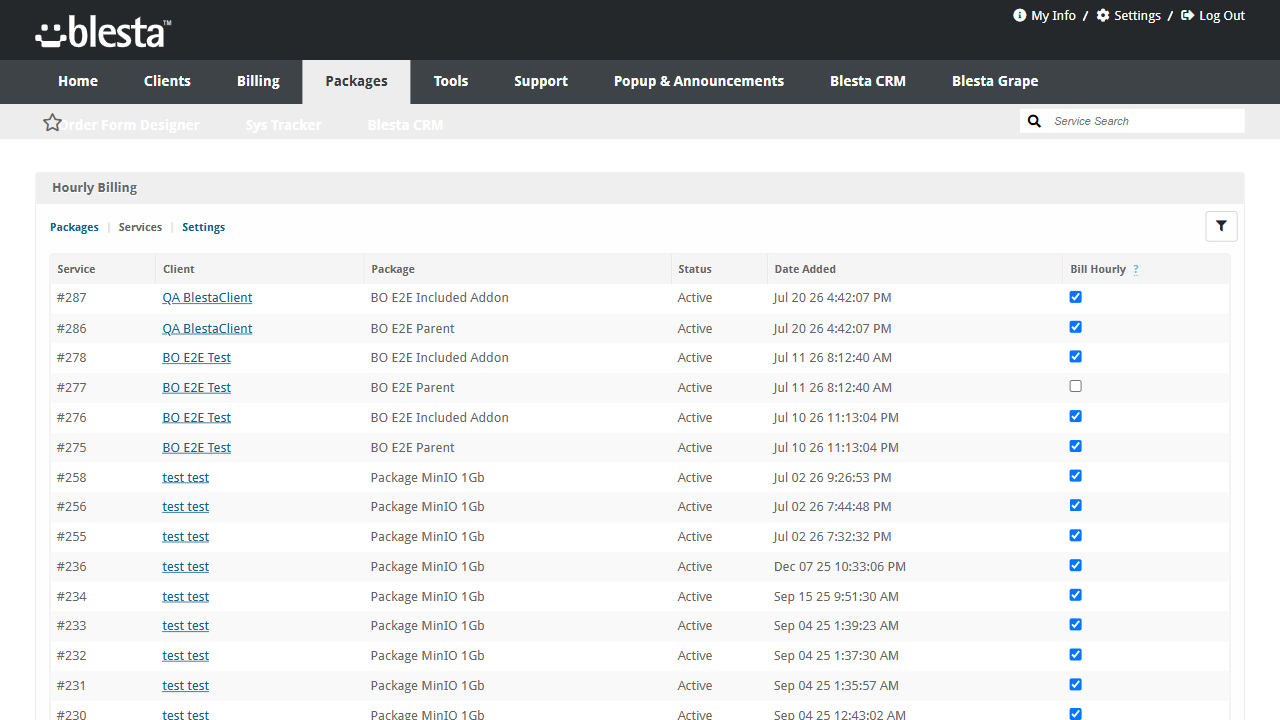This screenshot has height=720, width=1280.
Task: Toggle Bill Hourly for service #236
Action: (x=1076, y=565)
